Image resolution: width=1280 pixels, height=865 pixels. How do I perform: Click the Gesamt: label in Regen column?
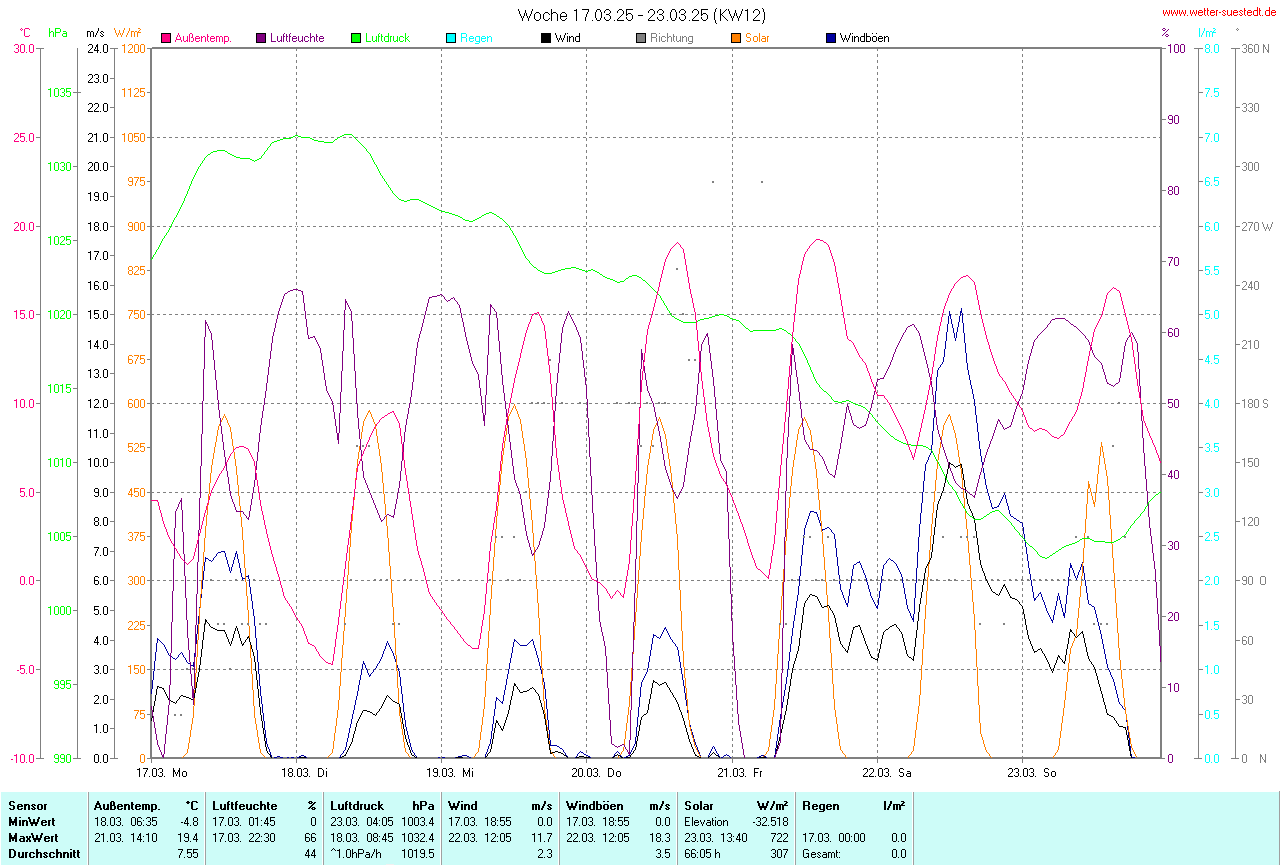821,853
